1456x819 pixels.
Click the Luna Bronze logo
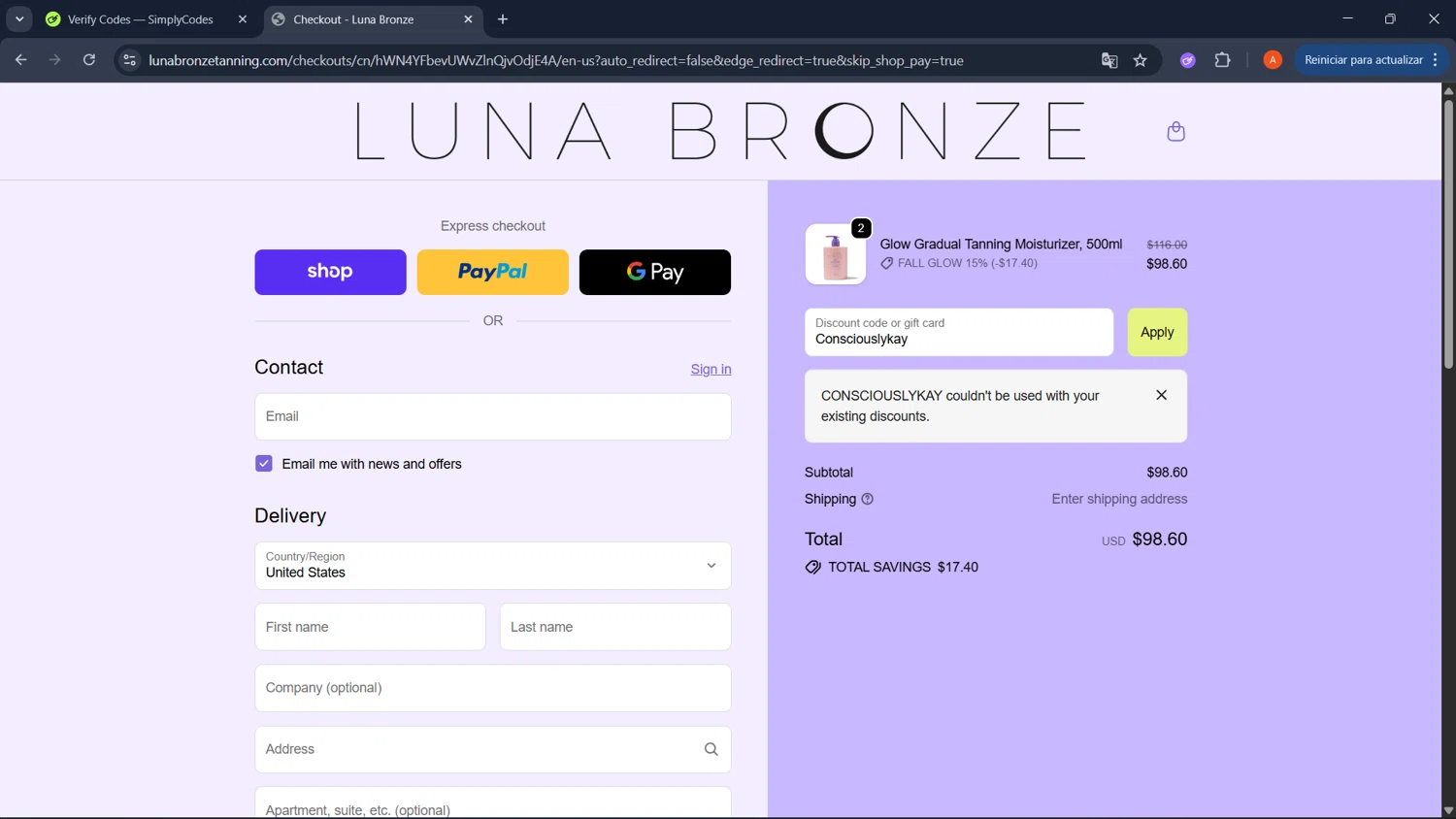720,131
